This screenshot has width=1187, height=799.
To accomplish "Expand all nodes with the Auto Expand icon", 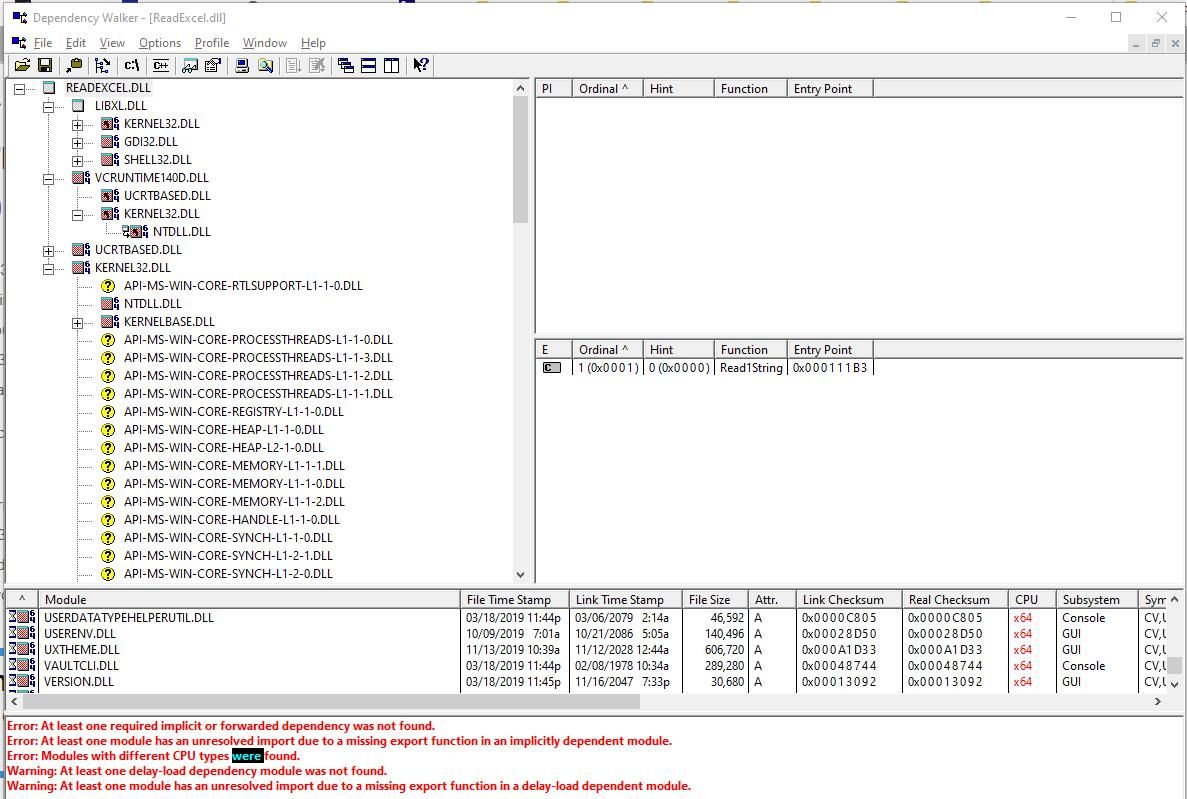I will click(99, 65).
